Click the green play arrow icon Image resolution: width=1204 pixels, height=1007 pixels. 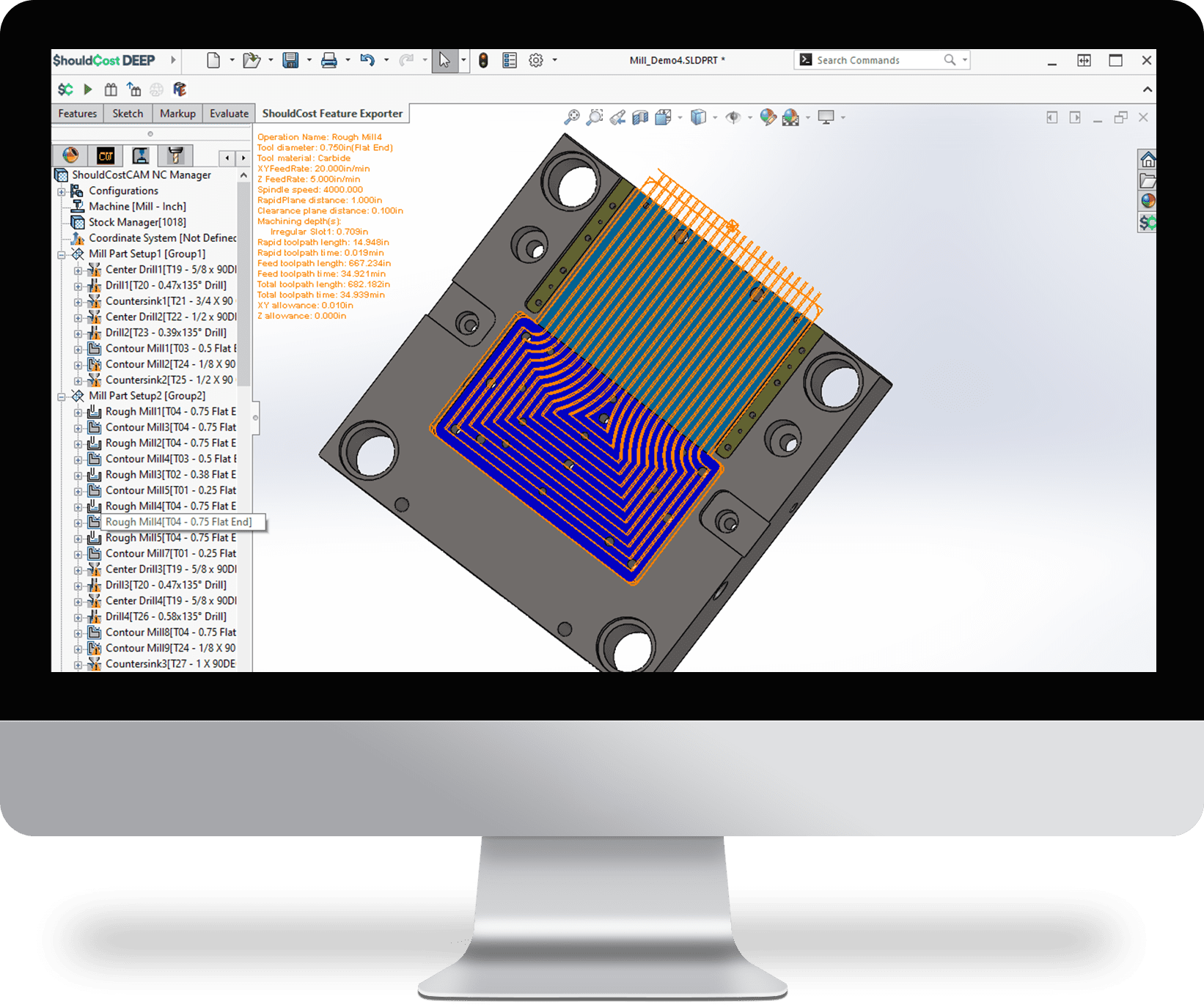pyautogui.click(x=88, y=89)
